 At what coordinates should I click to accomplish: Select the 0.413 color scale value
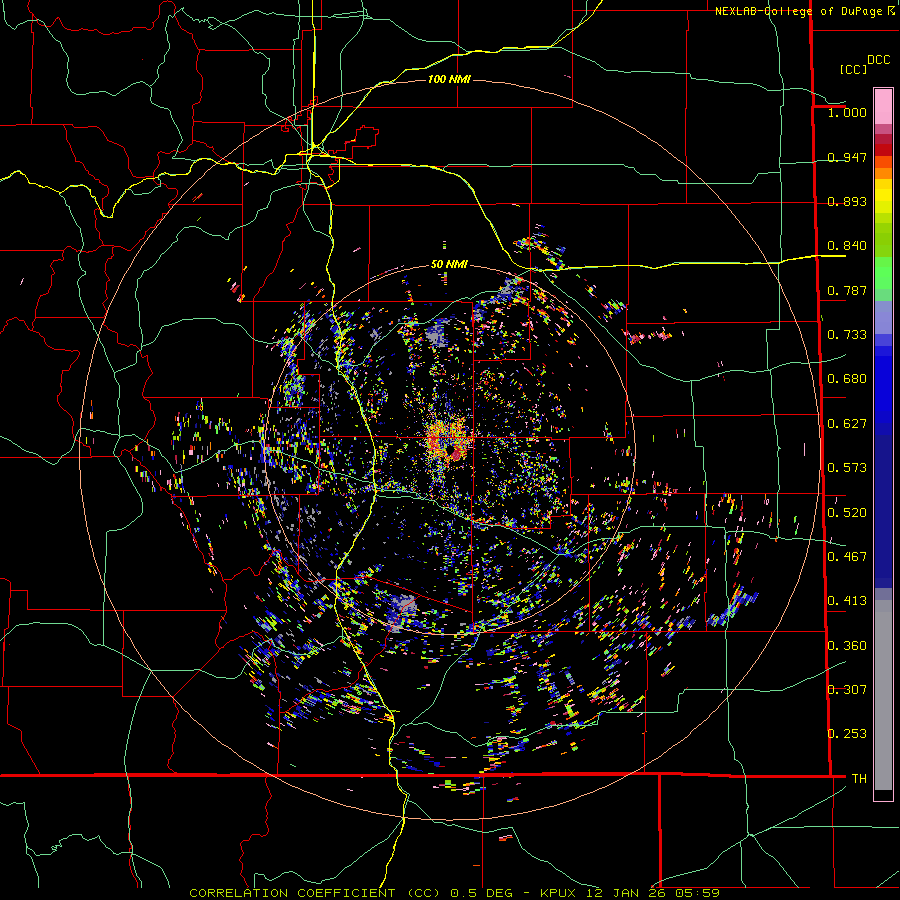[847, 601]
